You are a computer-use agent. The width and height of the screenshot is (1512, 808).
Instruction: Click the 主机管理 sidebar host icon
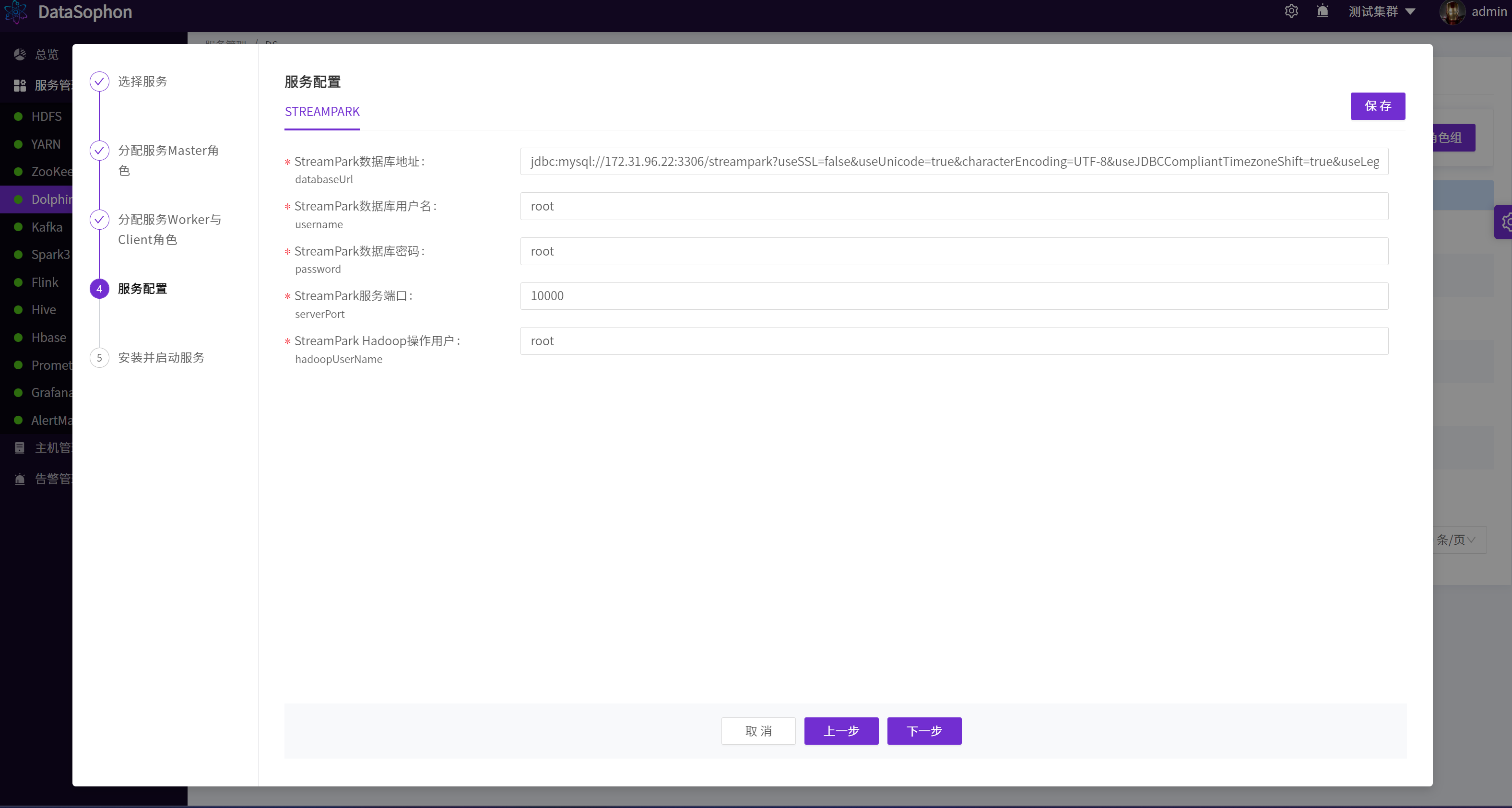[19, 448]
